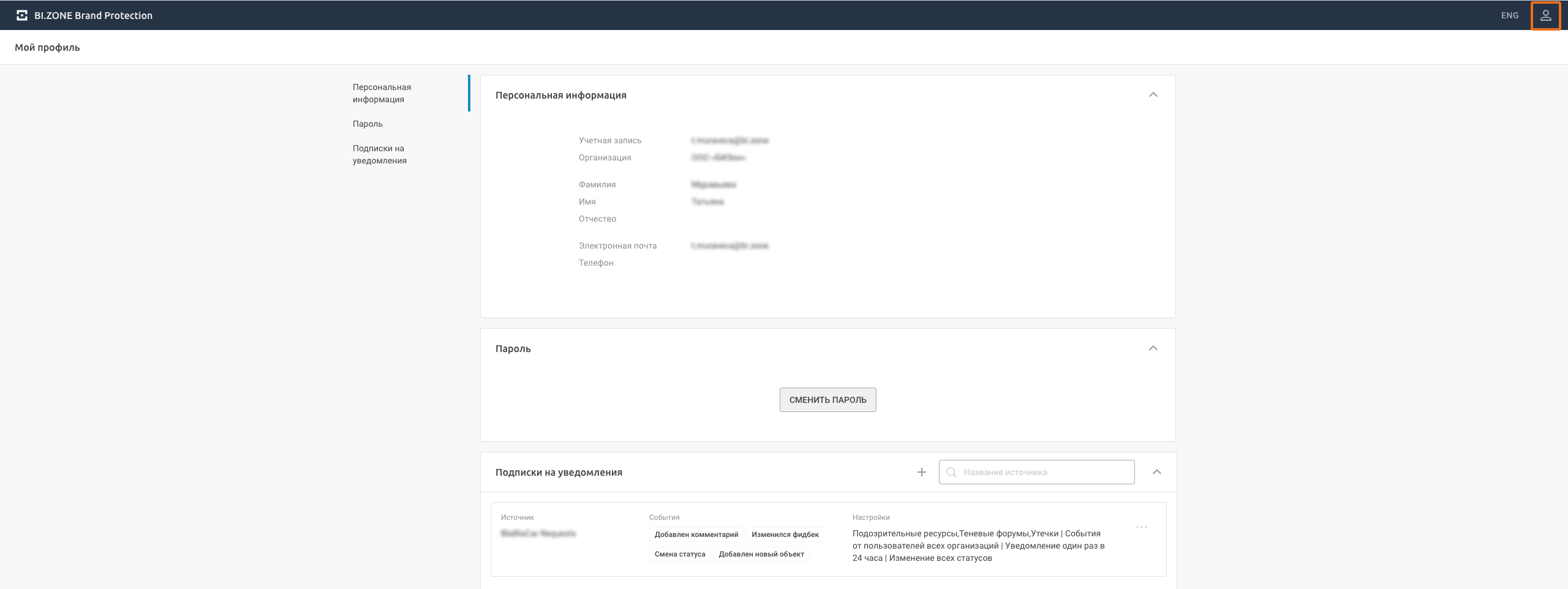
Task: Switch interface language to ENG
Action: coord(1510,15)
